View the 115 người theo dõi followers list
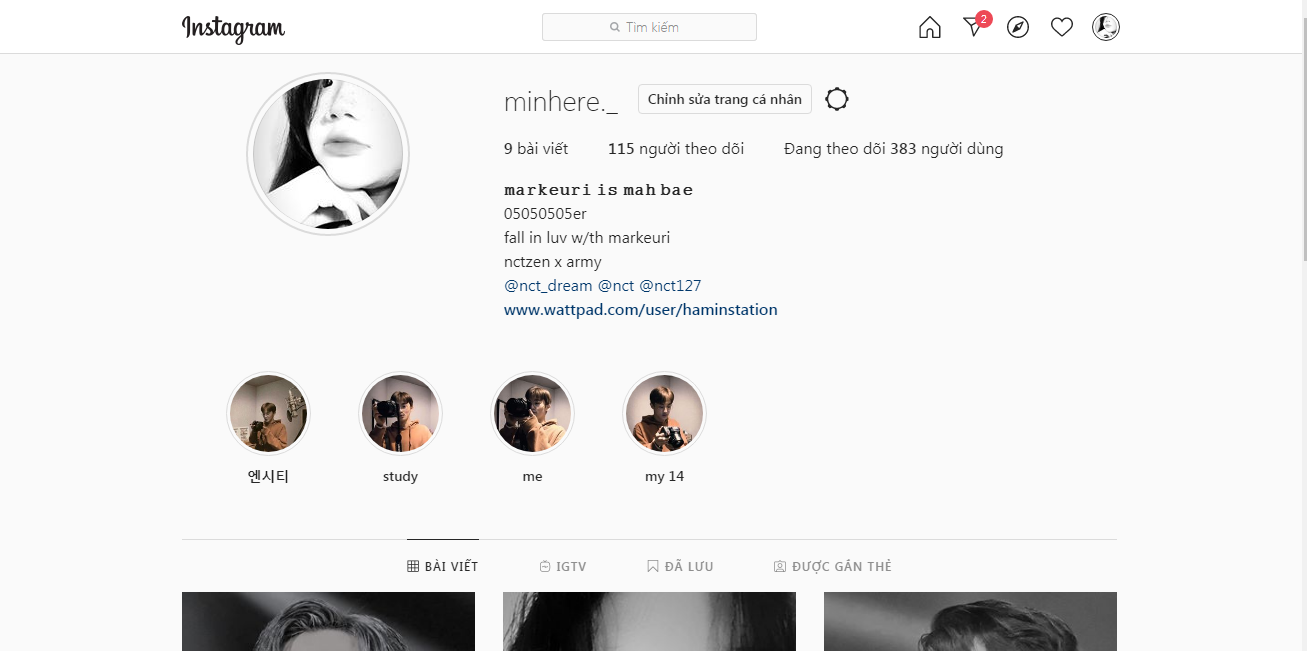This screenshot has height=651, width=1307. click(676, 149)
